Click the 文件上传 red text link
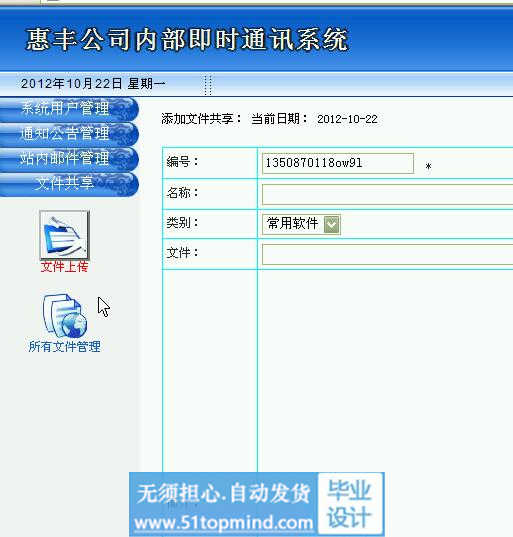Viewport: 513px width, 537px height. tap(64, 266)
